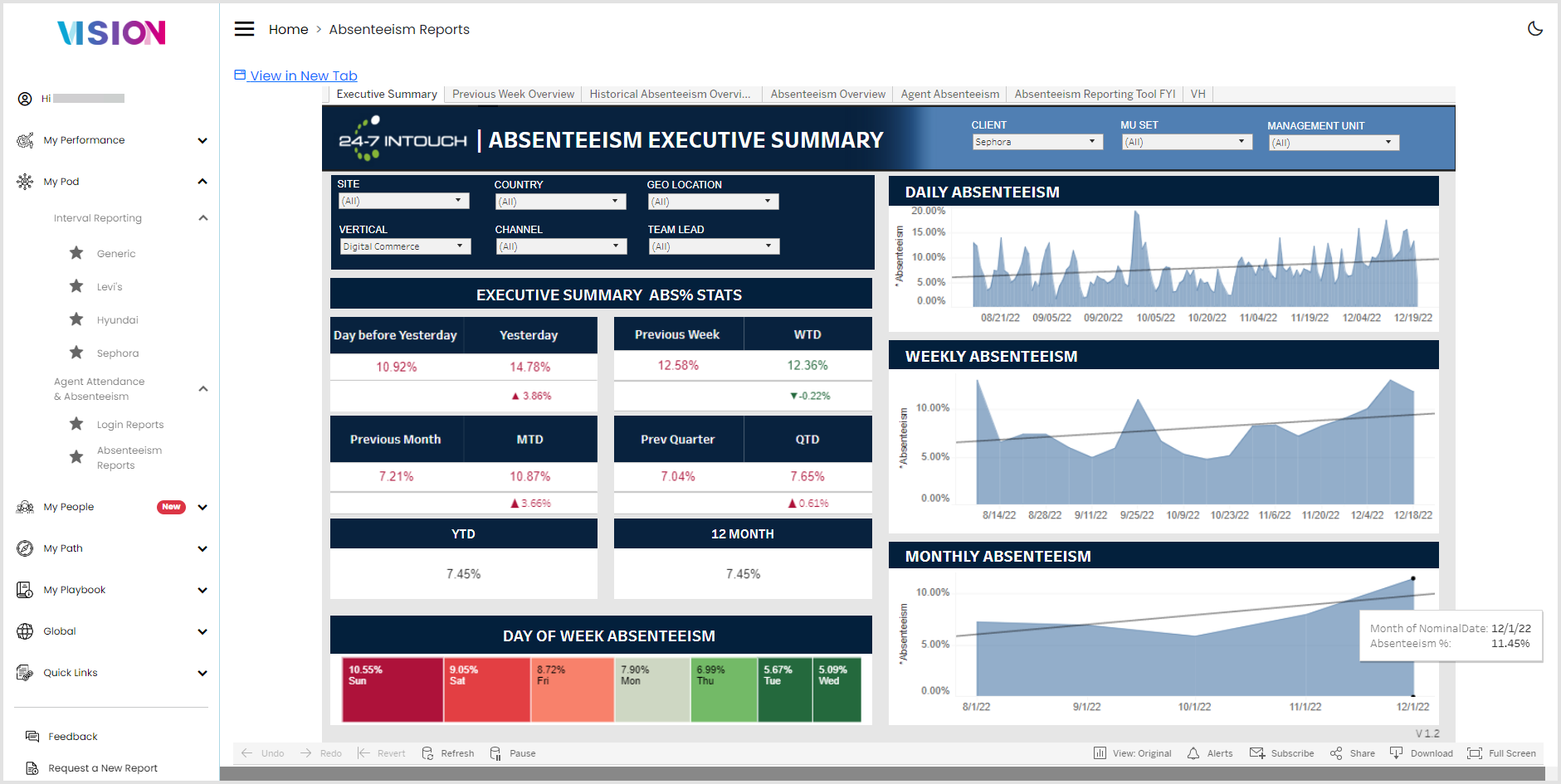Click the star next to Hyundai
This screenshot has width=1561, height=784.
[76, 319]
